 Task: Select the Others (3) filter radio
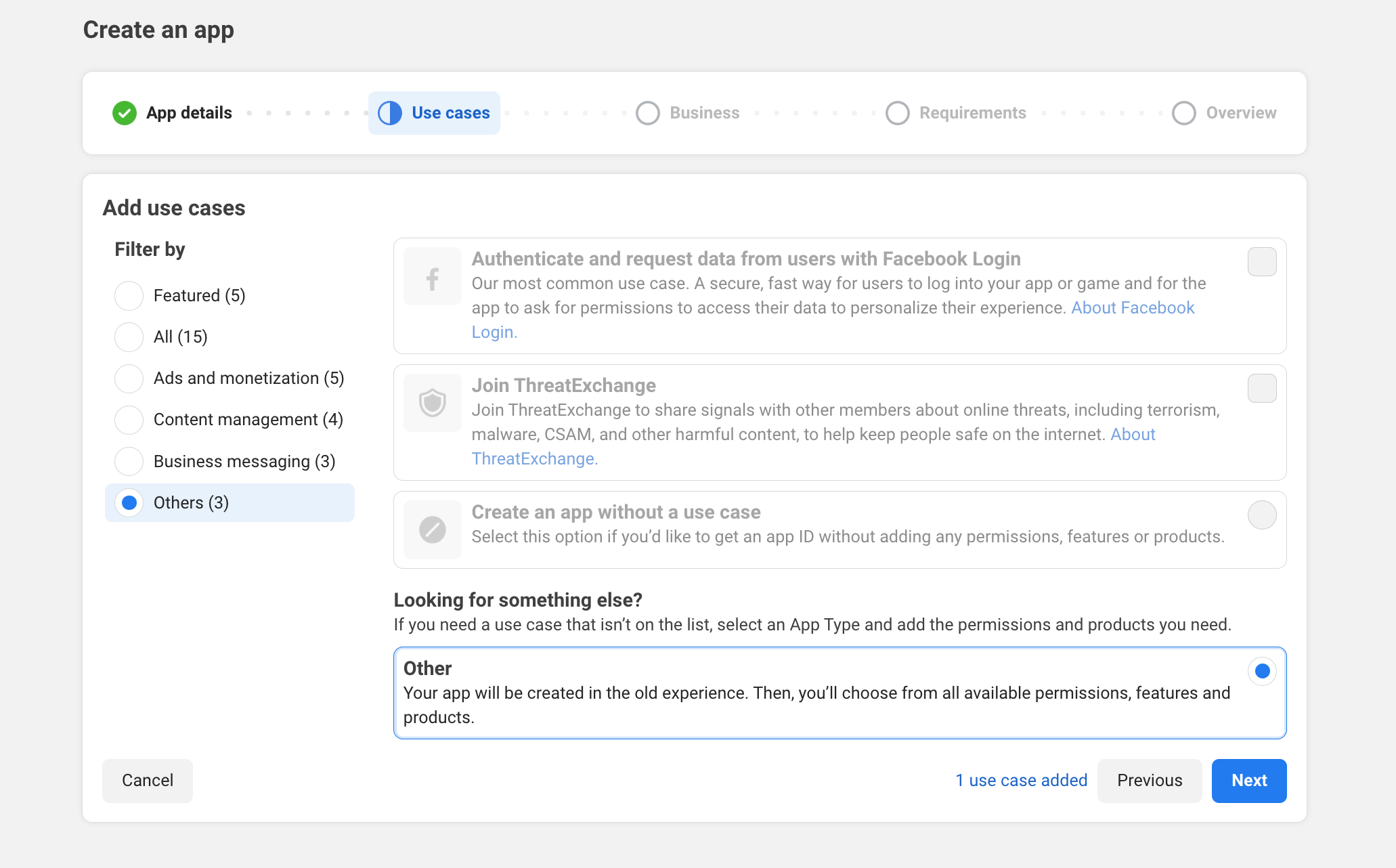point(129,503)
